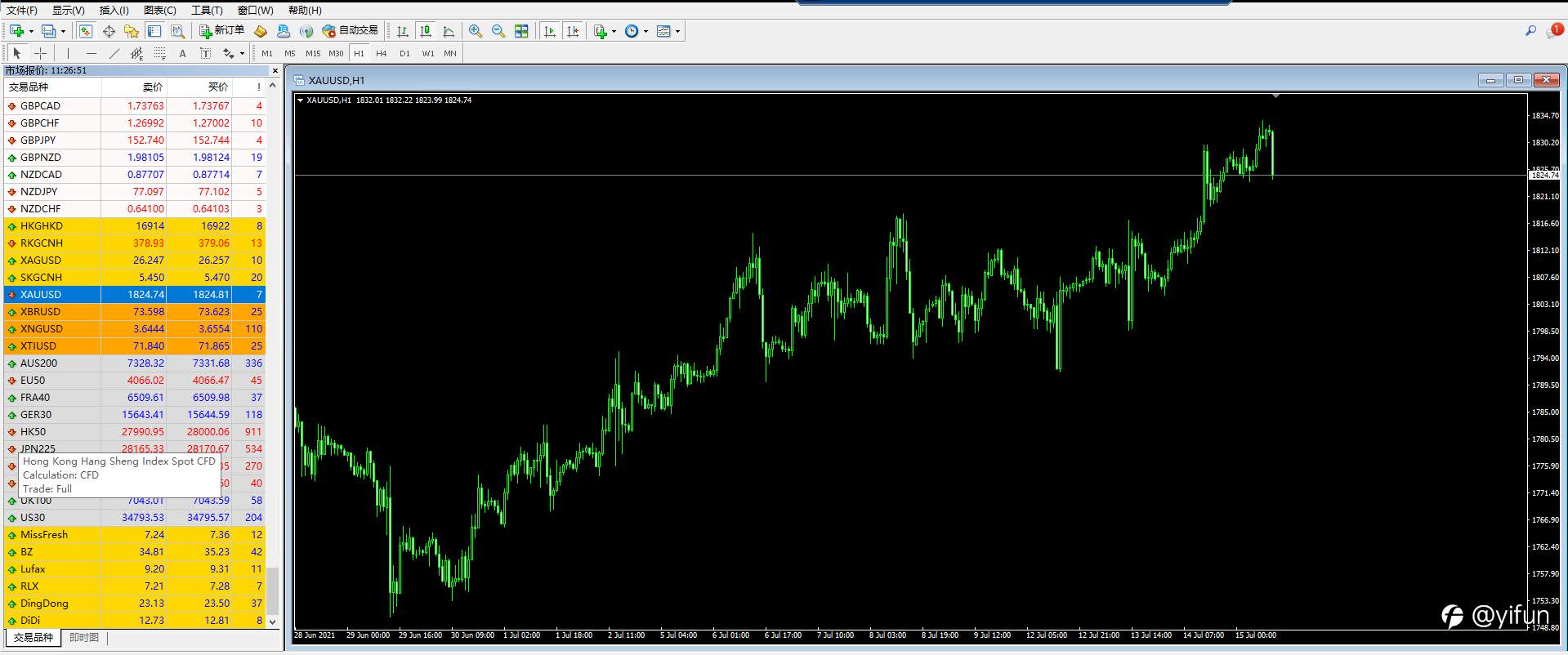Sort by the 买价 column header
Screen dimensions: 1568x655
(x=218, y=87)
